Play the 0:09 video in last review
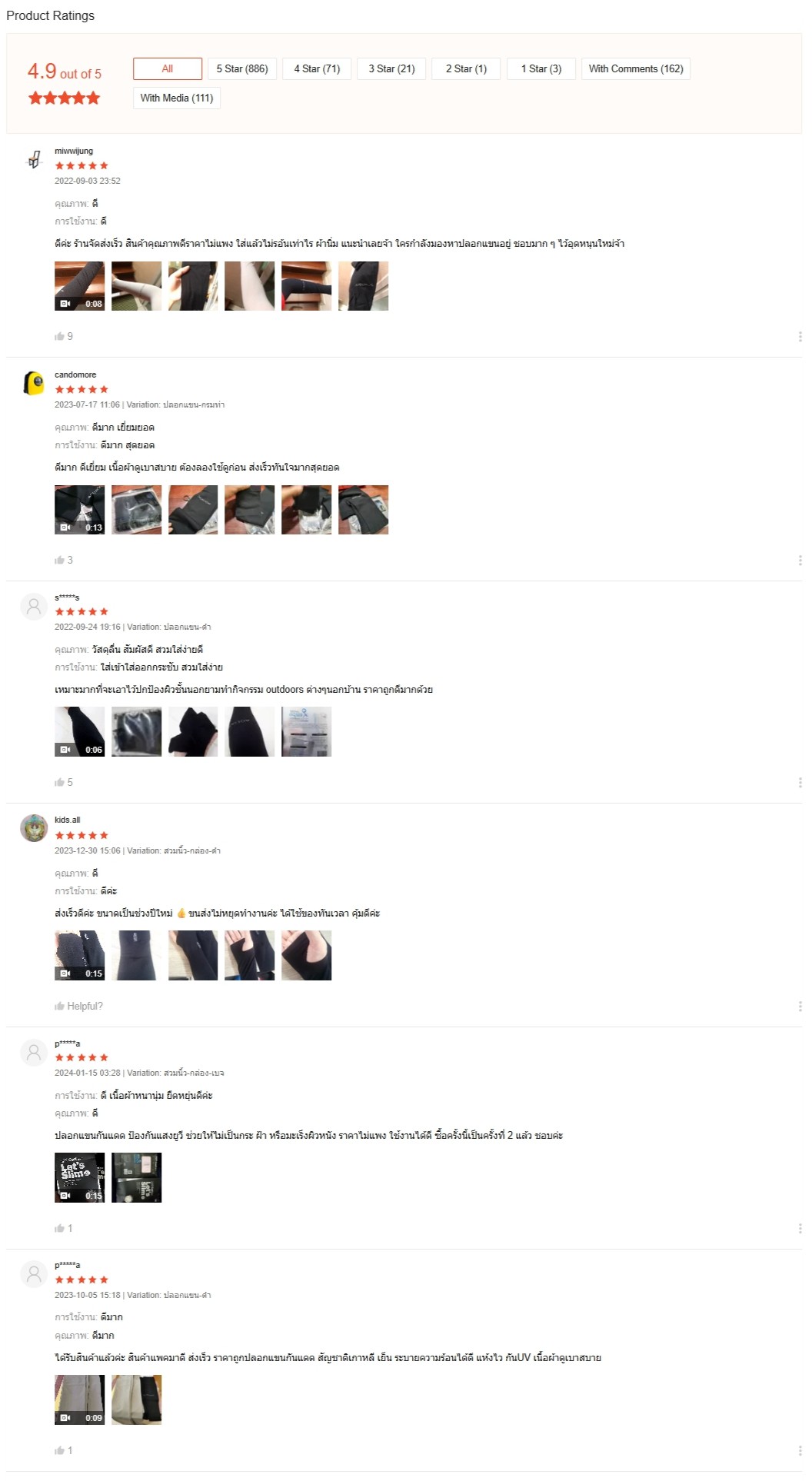The width and height of the screenshot is (812, 1481). tap(79, 1399)
